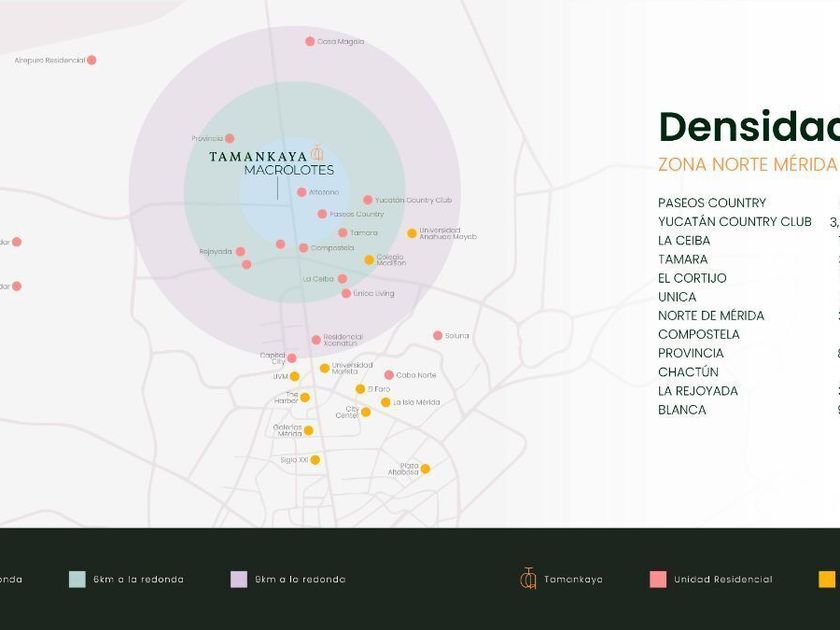Screen dimensions: 840x630
Task: Click the Unidad Residencial legend label
Action: click(x=723, y=579)
